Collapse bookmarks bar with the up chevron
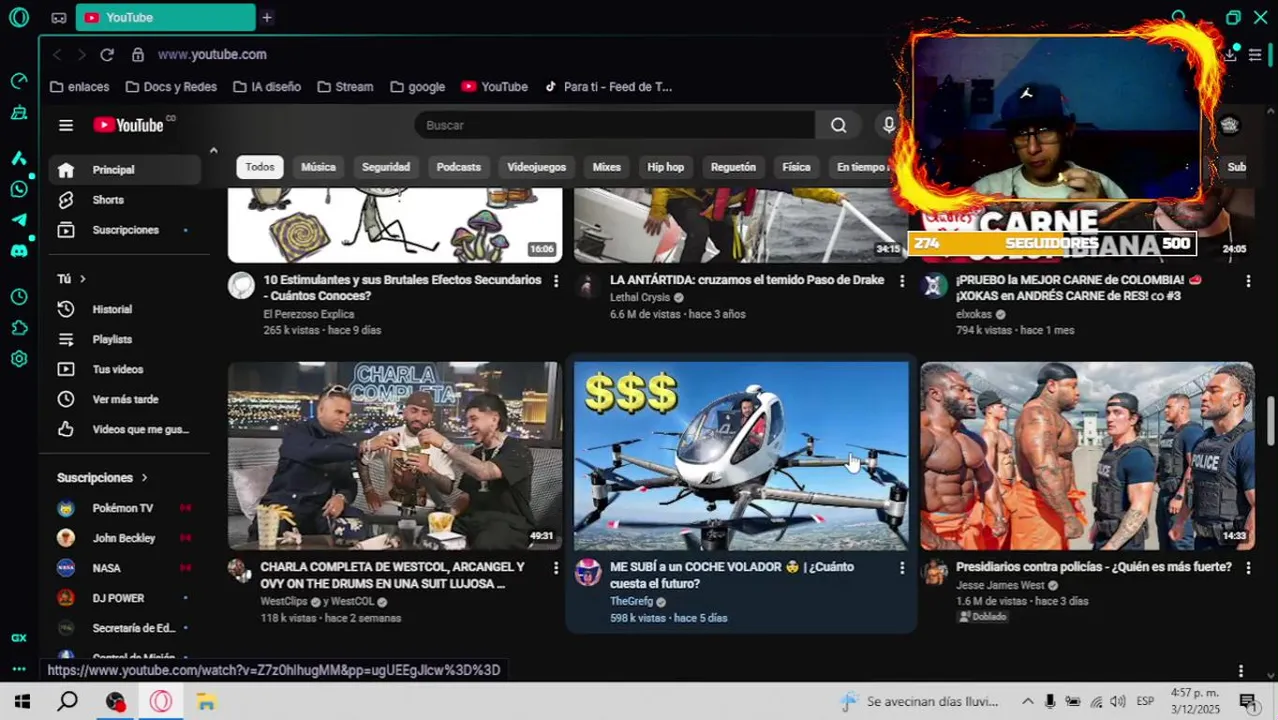This screenshot has height=720, width=1278. point(213,150)
